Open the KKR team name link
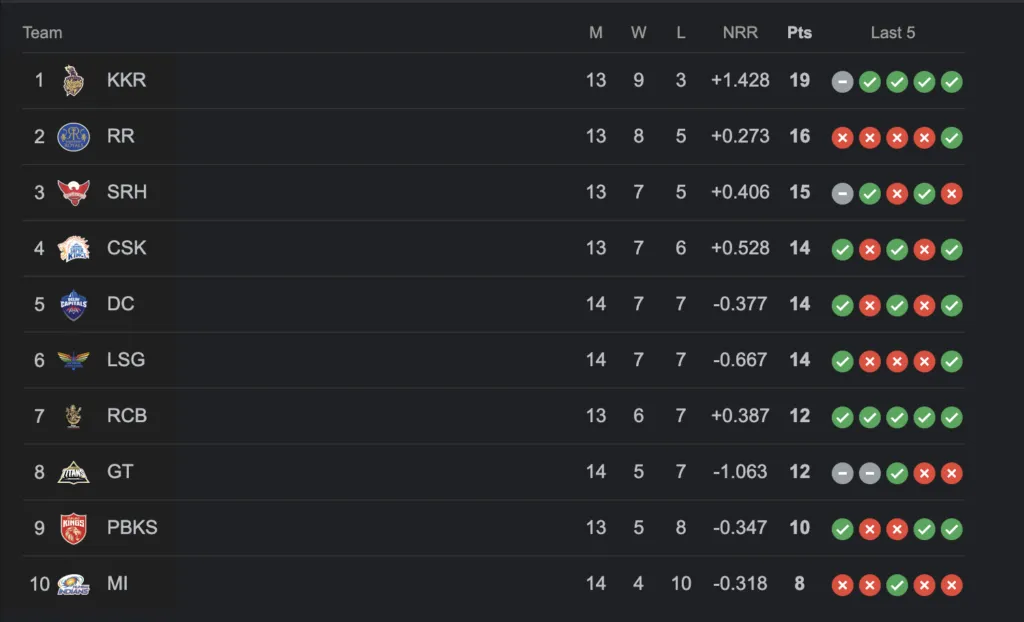The image size is (1024, 622). pos(127,80)
